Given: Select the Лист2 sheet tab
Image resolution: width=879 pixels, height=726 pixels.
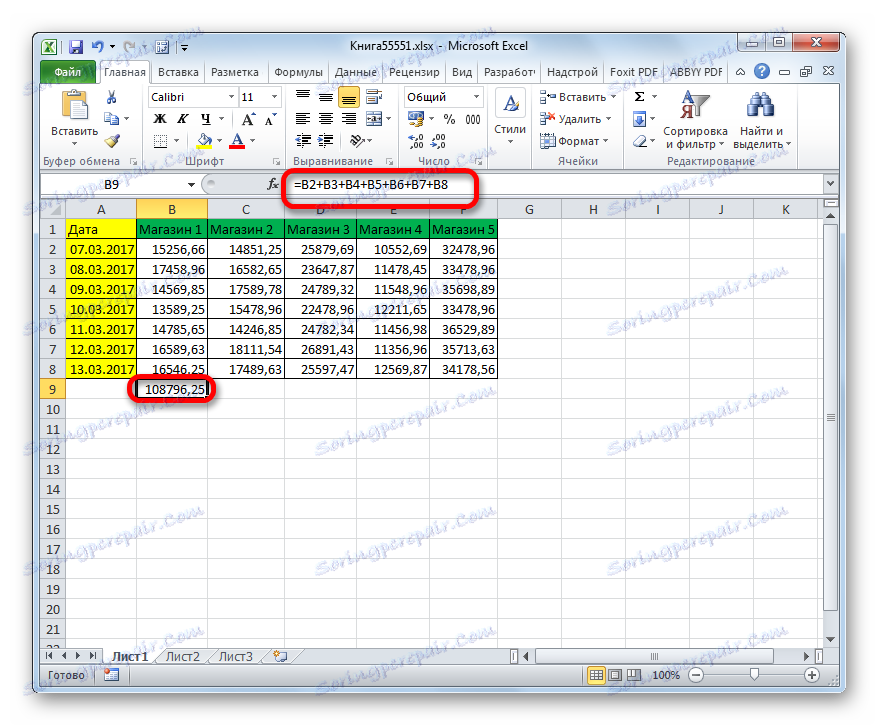Looking at the screenshot, I should [183, 656].
